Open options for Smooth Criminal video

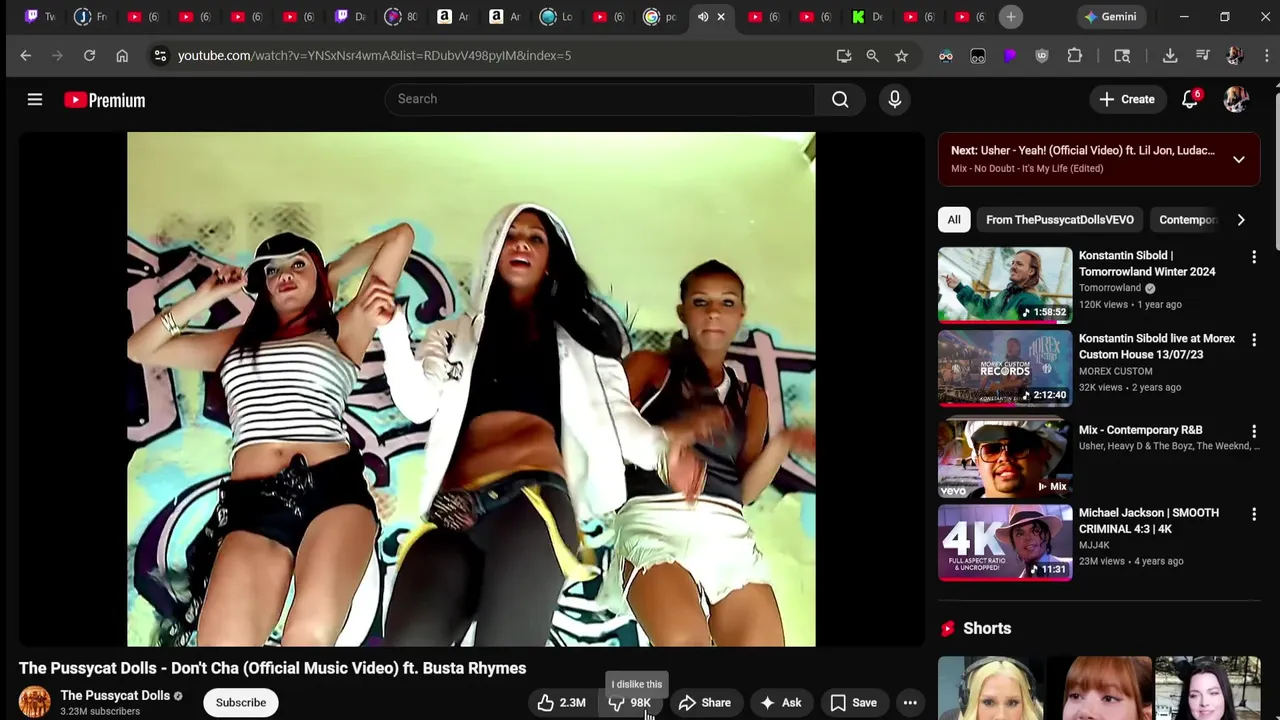pyautogui.click(x=1254, y=514)
